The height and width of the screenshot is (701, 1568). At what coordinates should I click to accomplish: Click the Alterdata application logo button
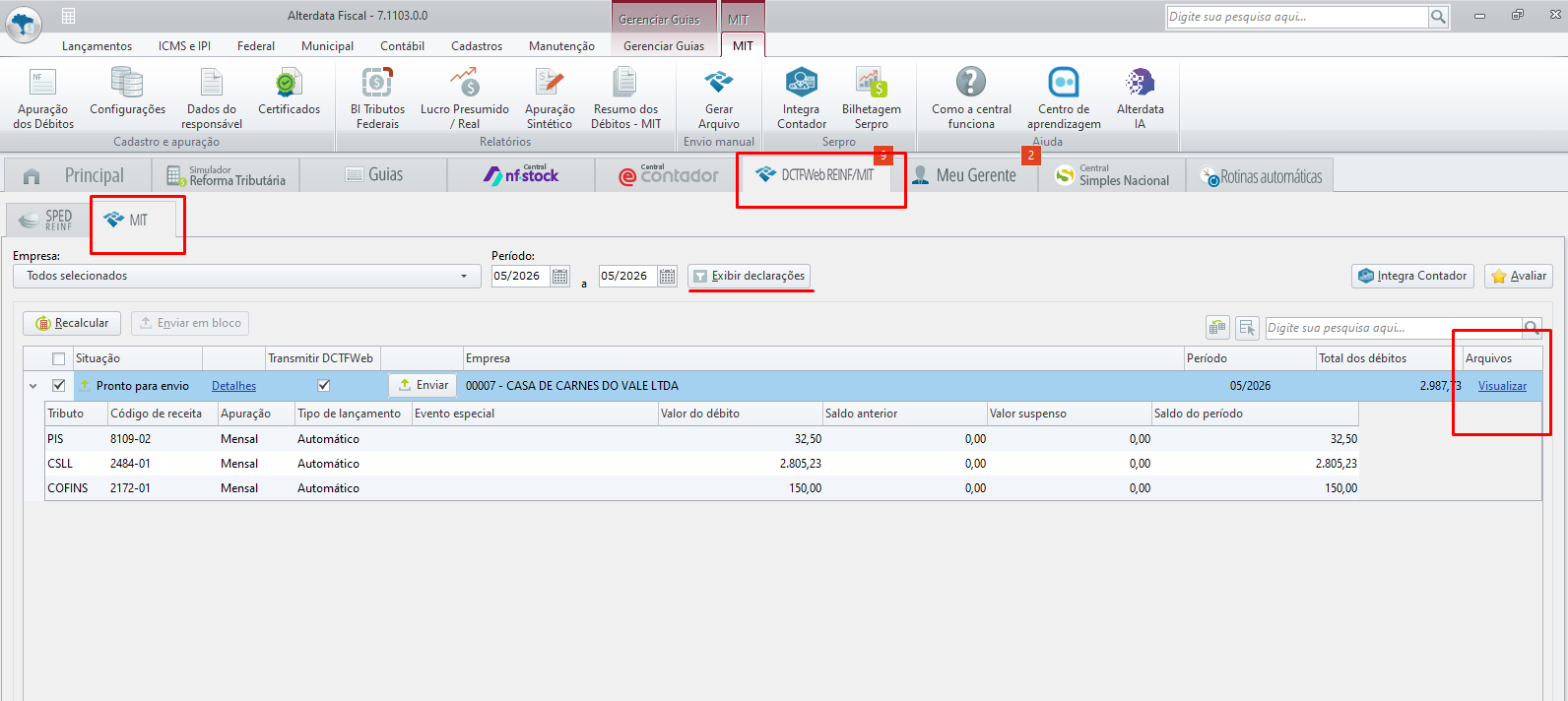[x=24, y=23]
